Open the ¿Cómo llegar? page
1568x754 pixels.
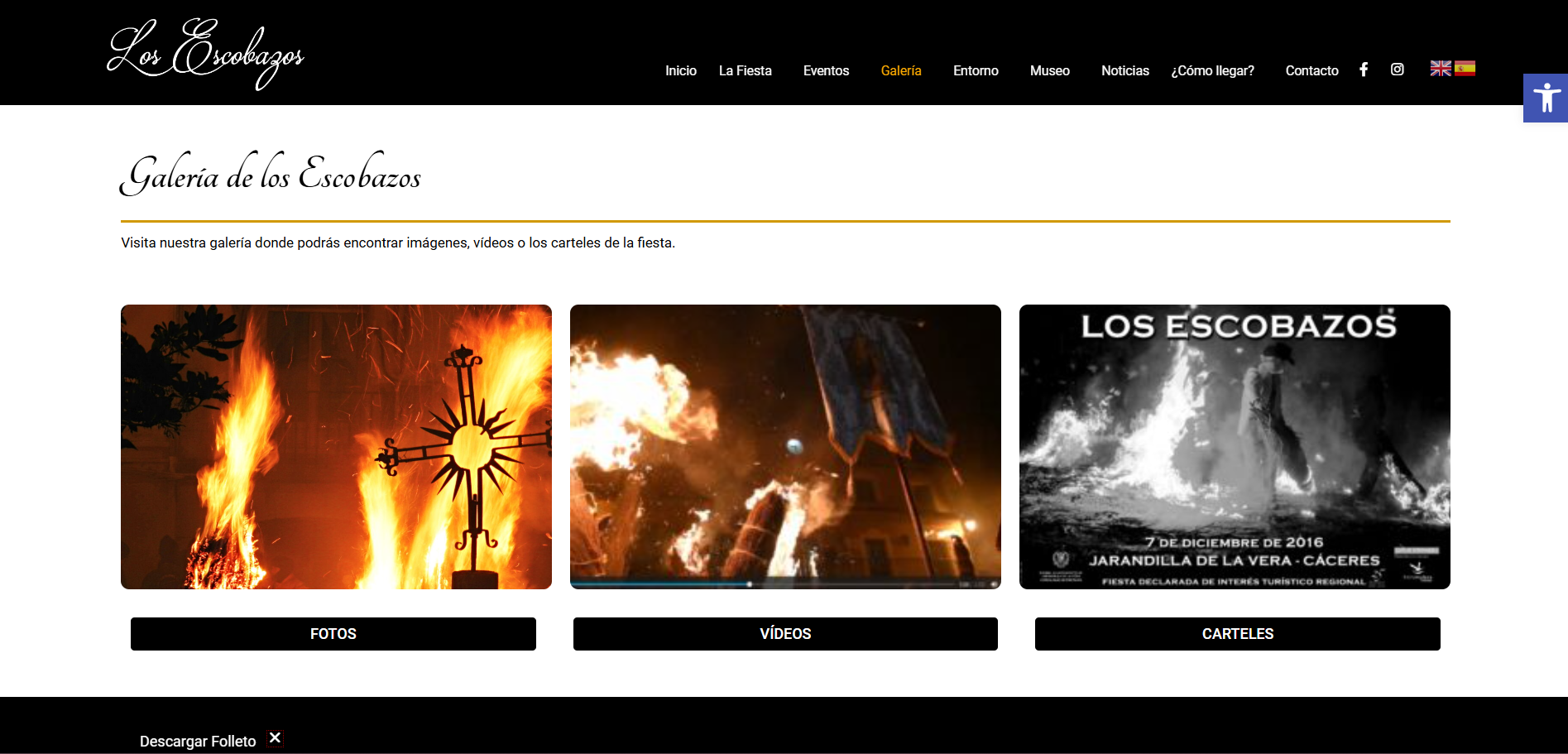[x=1212, y=71]
